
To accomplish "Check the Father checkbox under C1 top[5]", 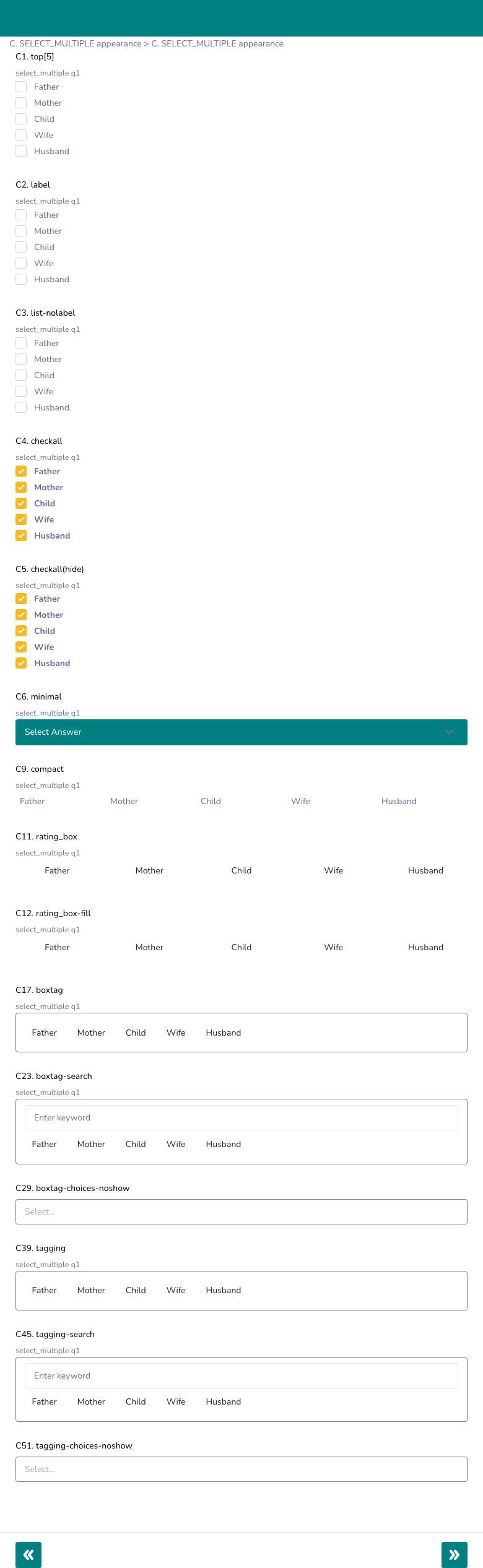I will tap(21, 87).
